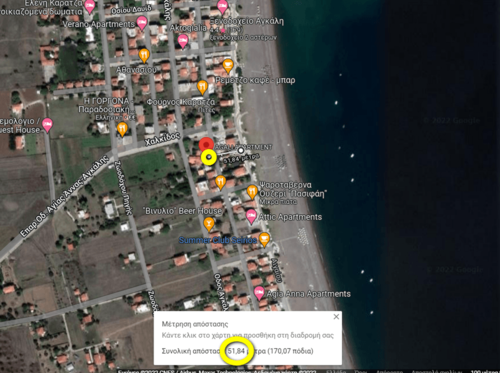Click the Verano Apartments hotel pin
The height and width of the screenshot is (373, 500).
tap(142, 23)
